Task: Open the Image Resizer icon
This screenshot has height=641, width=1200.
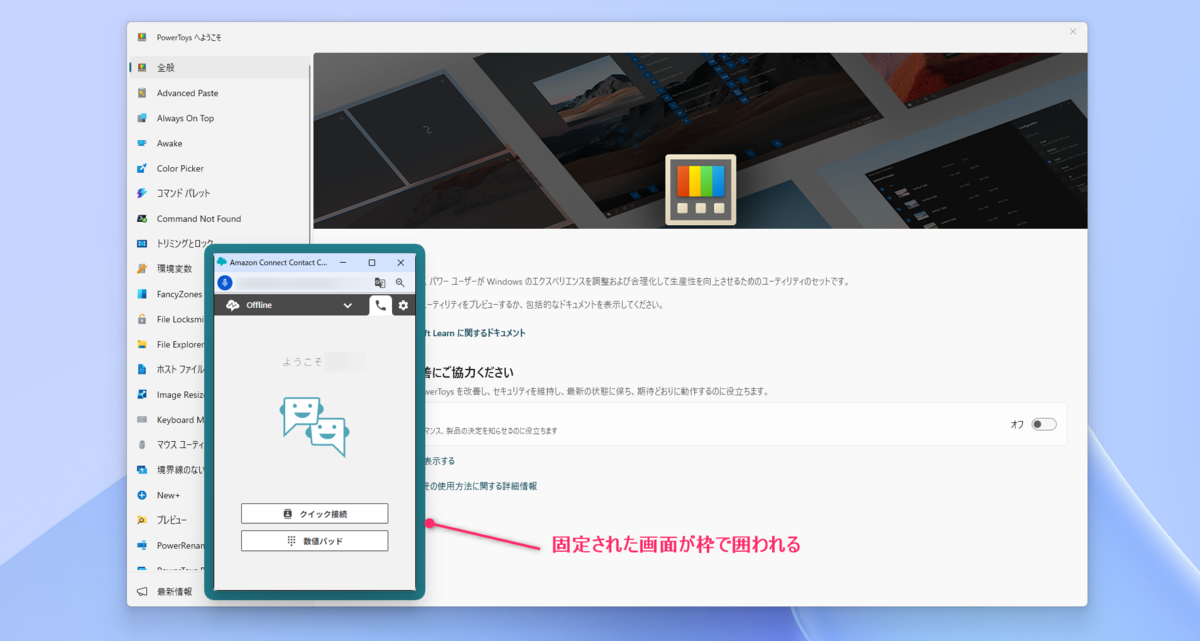Action: point(142,394)
